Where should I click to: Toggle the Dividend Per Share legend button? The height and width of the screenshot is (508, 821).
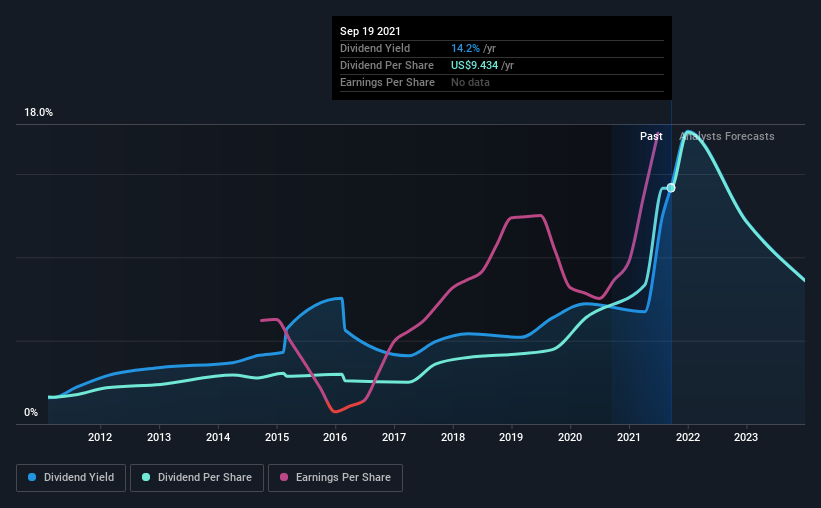197,478
